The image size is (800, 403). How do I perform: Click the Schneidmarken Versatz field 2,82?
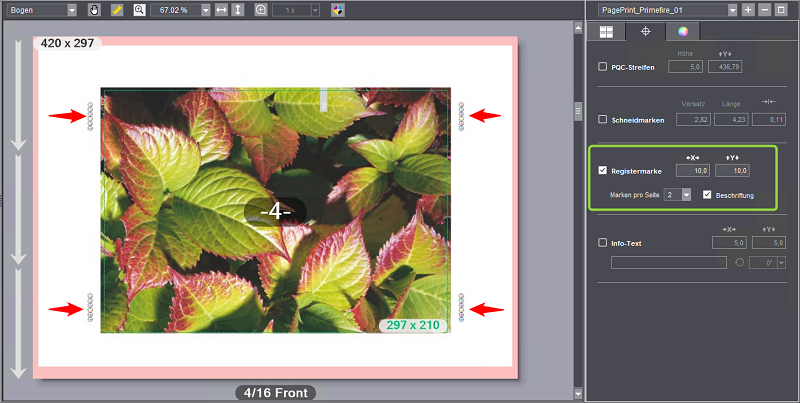coord(693,119)
